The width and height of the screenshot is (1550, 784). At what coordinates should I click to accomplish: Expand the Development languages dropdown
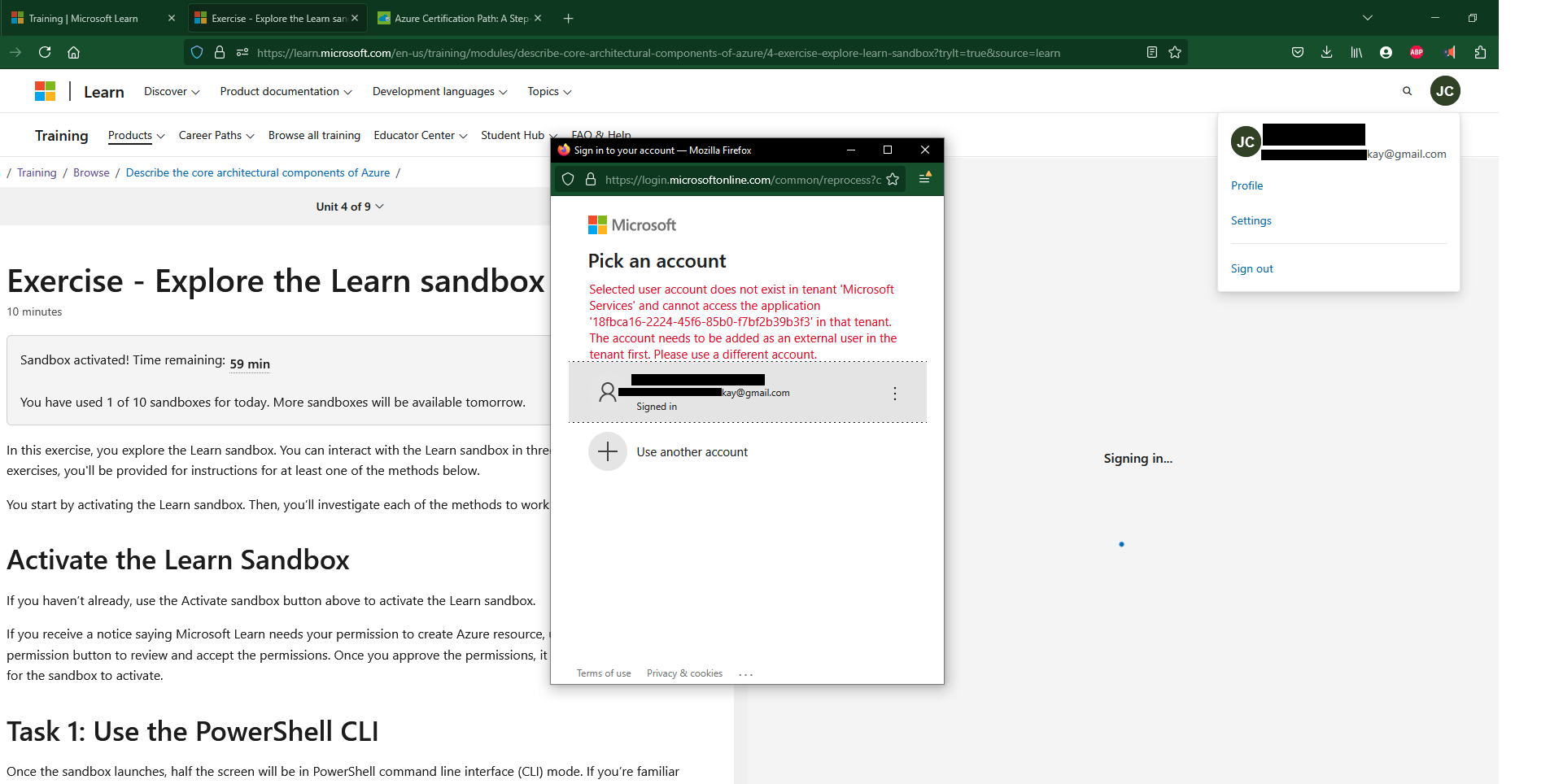439,91
